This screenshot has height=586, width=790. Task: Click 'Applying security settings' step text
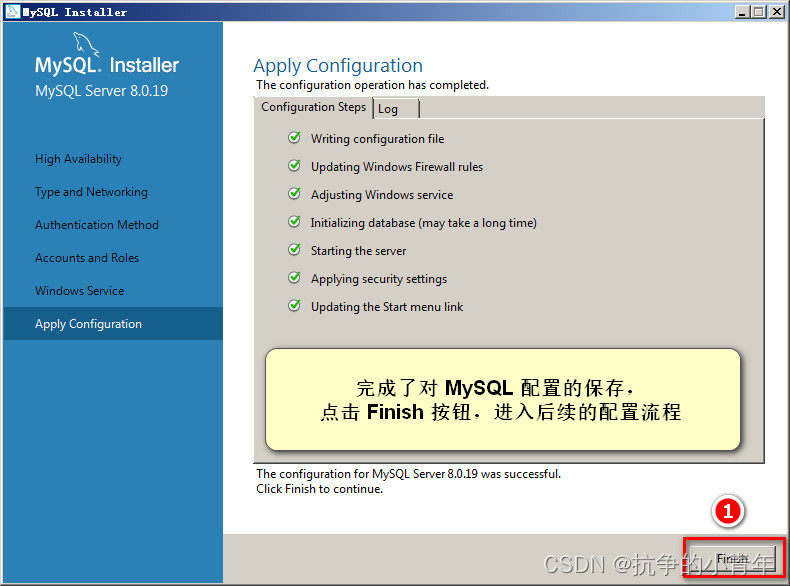coord(379,279)
